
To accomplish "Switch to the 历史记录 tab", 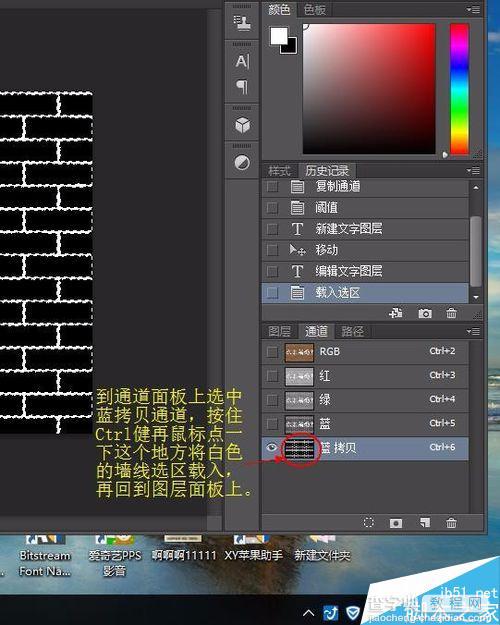I will (327, 171).
